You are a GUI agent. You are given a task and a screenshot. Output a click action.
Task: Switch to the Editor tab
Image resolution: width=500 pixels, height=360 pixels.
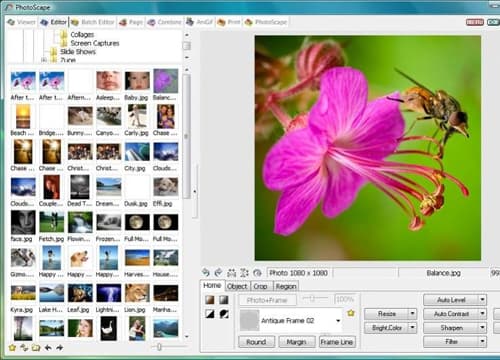click(x=54, y=22)
